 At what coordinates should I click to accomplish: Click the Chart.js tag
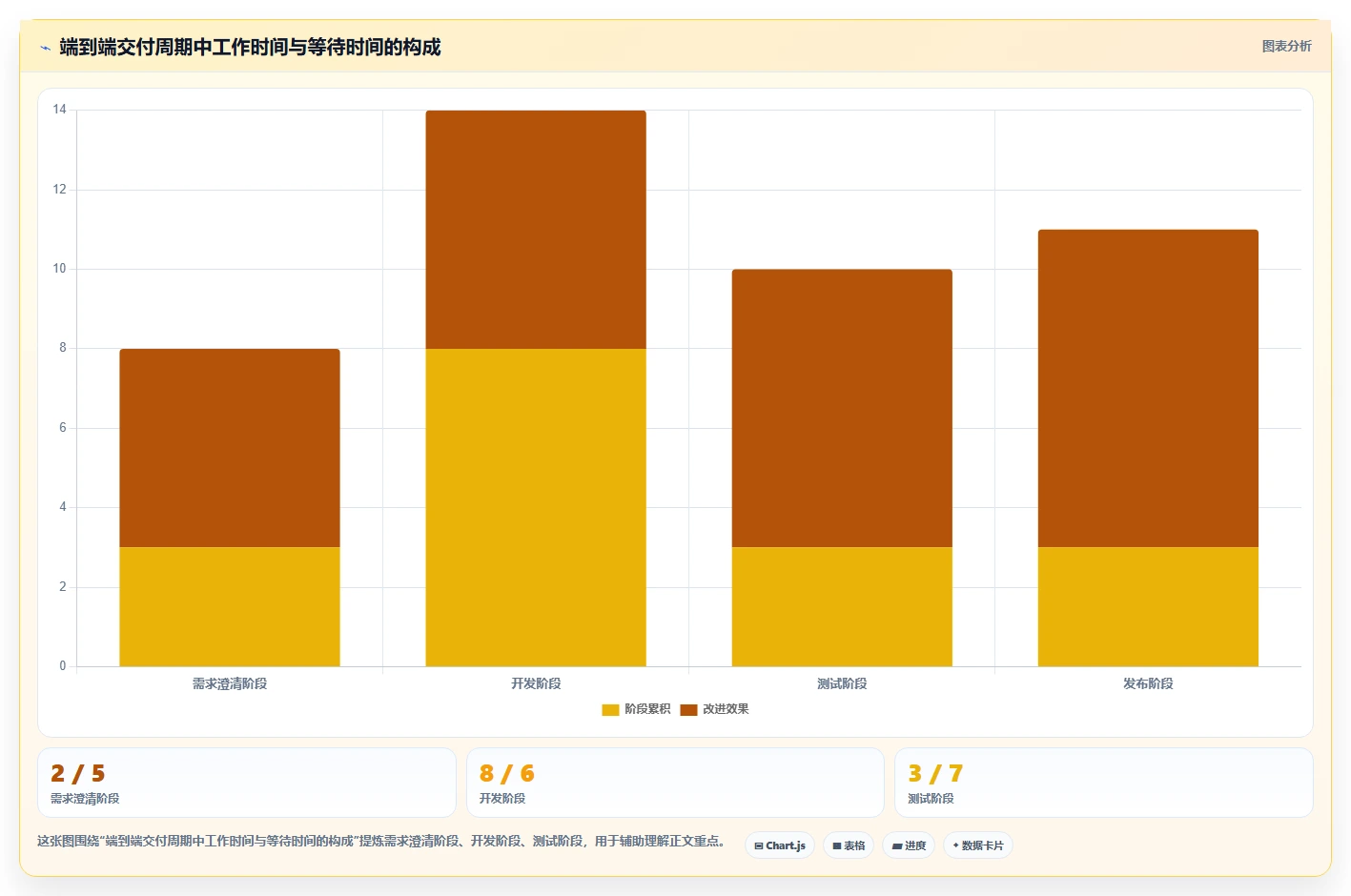pyautogui.click(x=780, y=845)
